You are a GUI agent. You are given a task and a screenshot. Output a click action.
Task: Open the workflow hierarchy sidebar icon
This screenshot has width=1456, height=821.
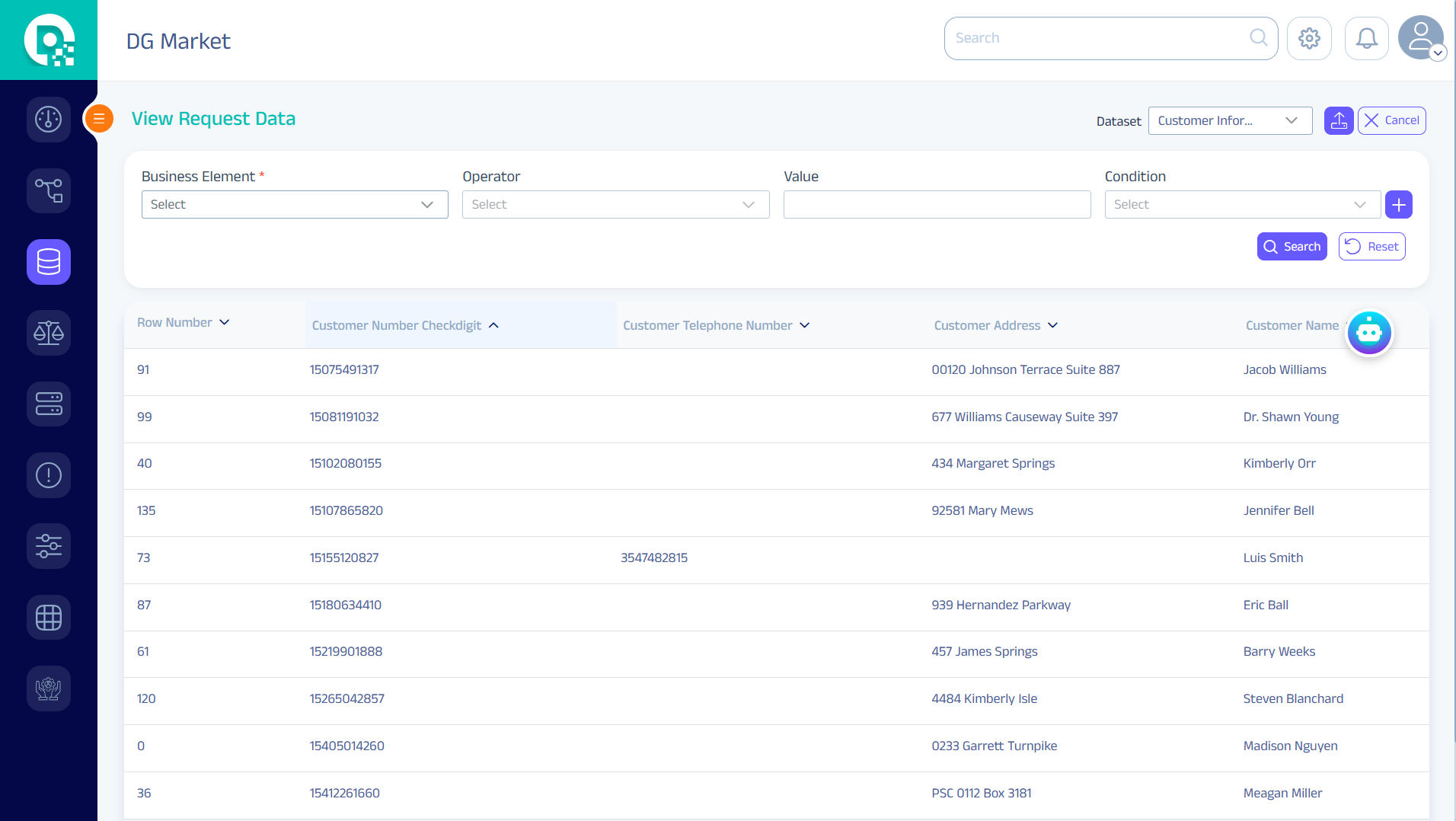[49, 190]
